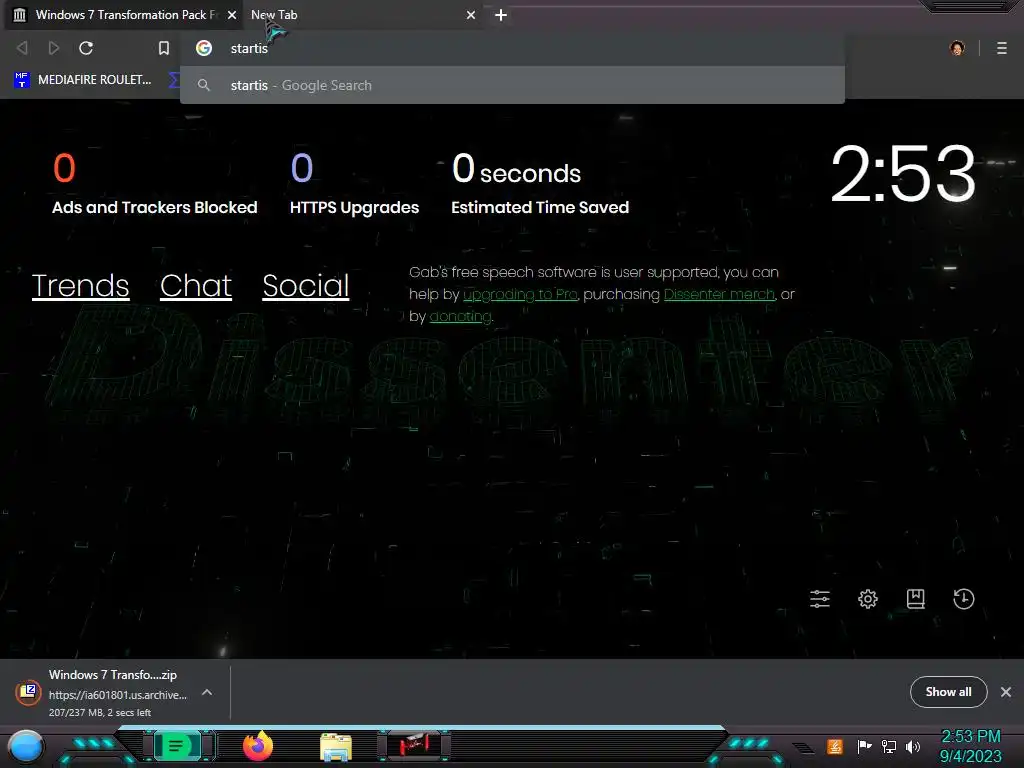Open the green chat app on taskbar
1024x768 pixels.
(x=176, y=746)
